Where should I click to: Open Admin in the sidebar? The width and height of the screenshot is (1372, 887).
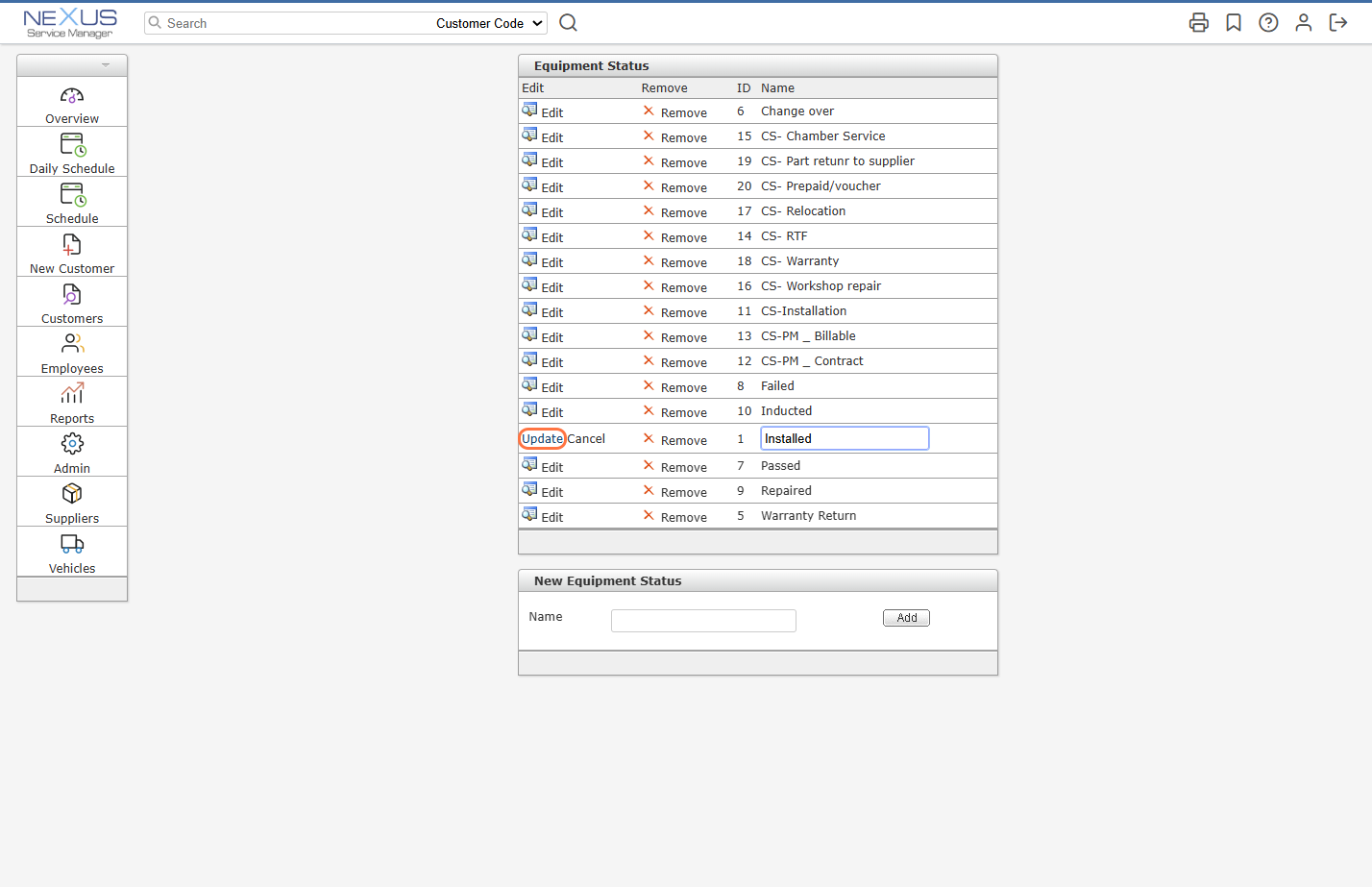(72, 452)
